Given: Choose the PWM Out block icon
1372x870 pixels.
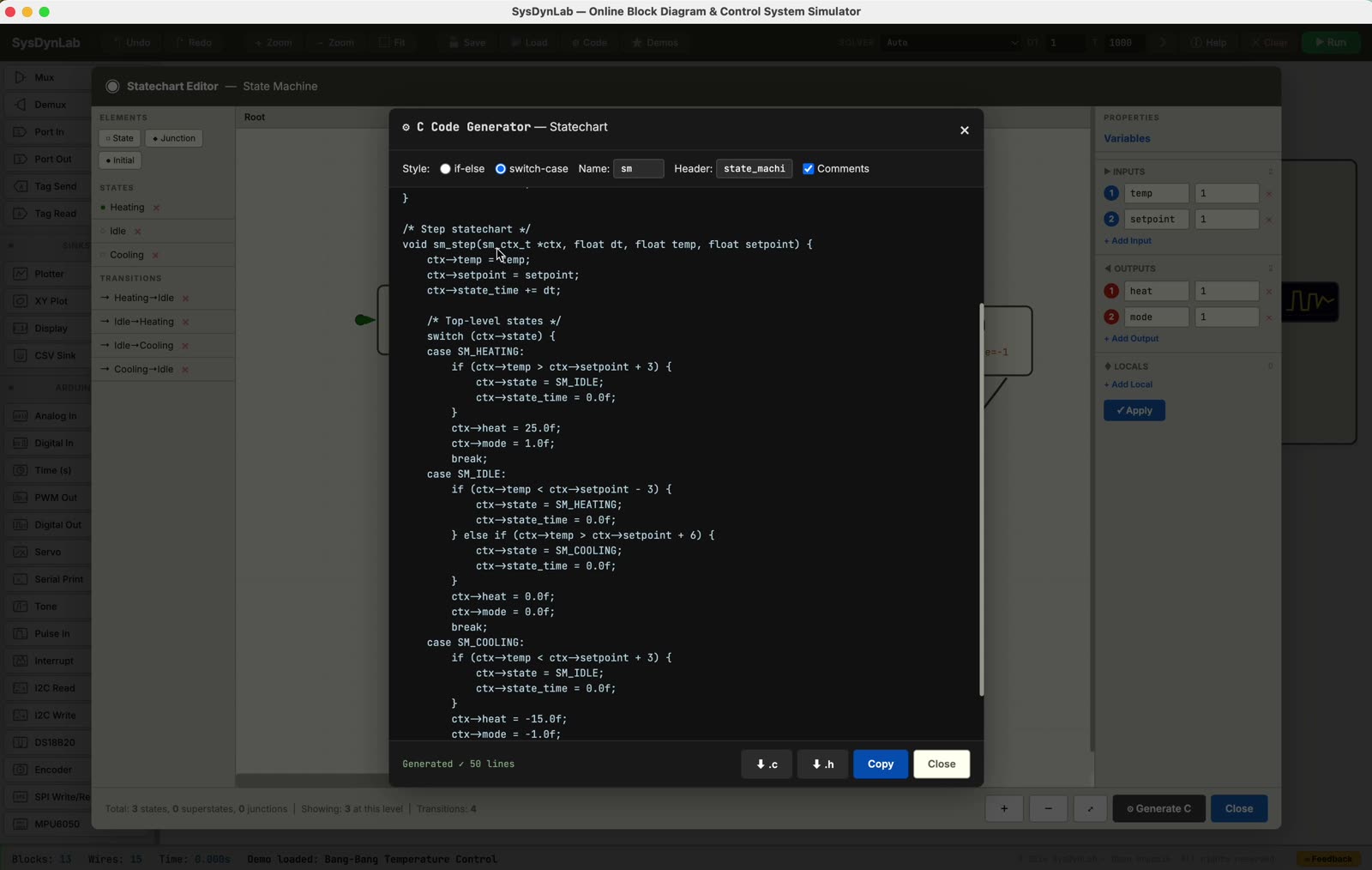Looking at the screenshot, I should tap(20, 498).
